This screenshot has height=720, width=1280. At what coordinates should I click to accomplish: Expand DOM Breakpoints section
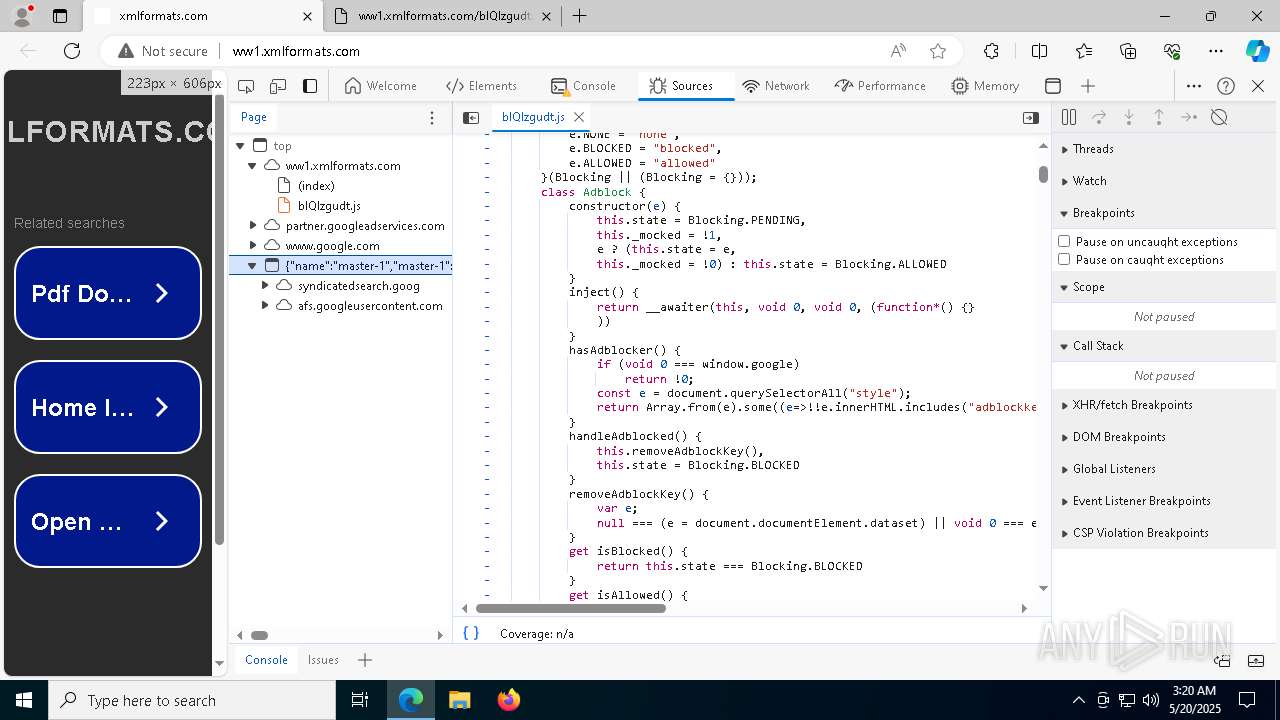tap(1166, 437)
